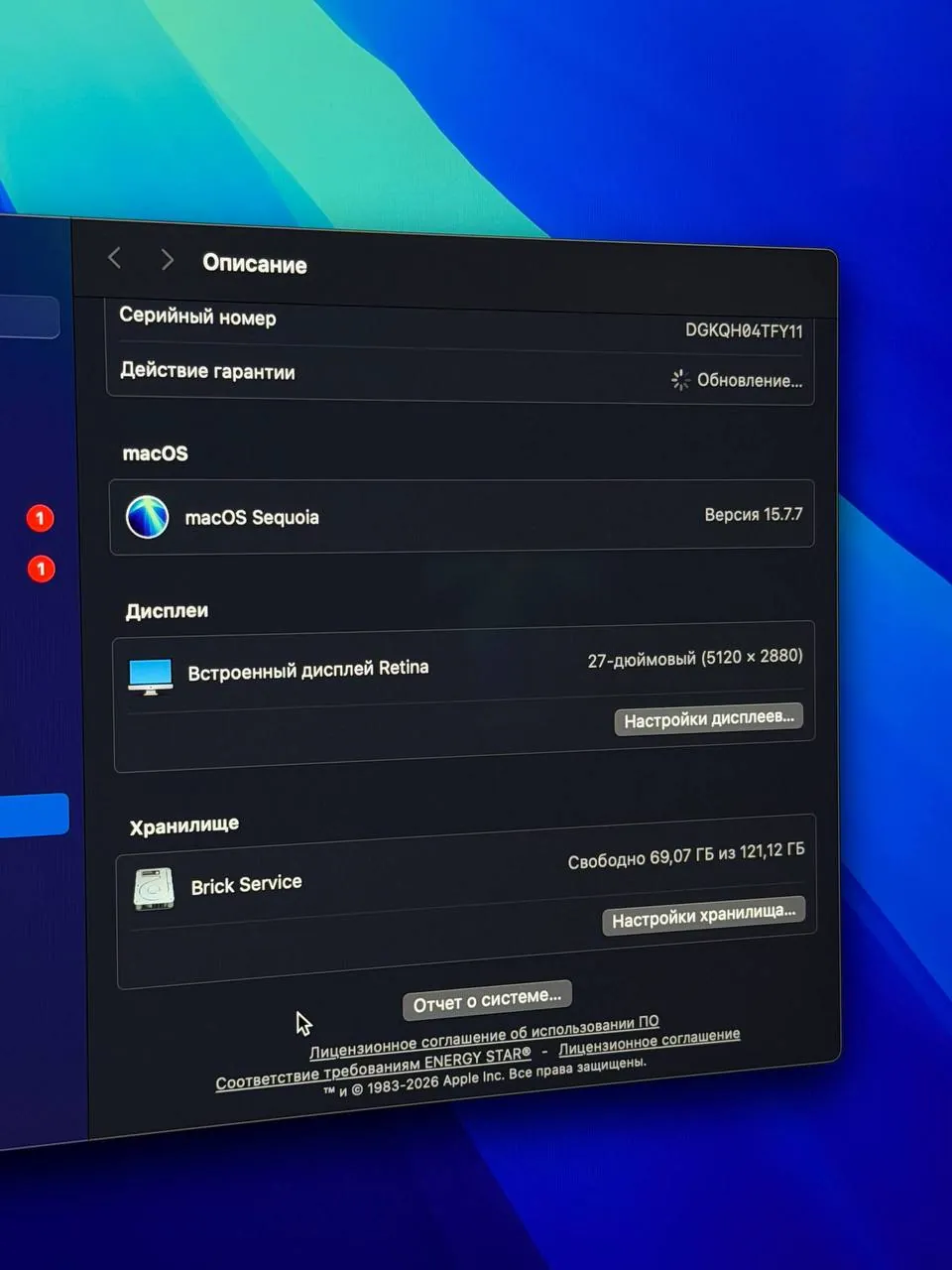Click the 1983-2026 Apple Inc. copyright text

click(x=485, y=1076)
